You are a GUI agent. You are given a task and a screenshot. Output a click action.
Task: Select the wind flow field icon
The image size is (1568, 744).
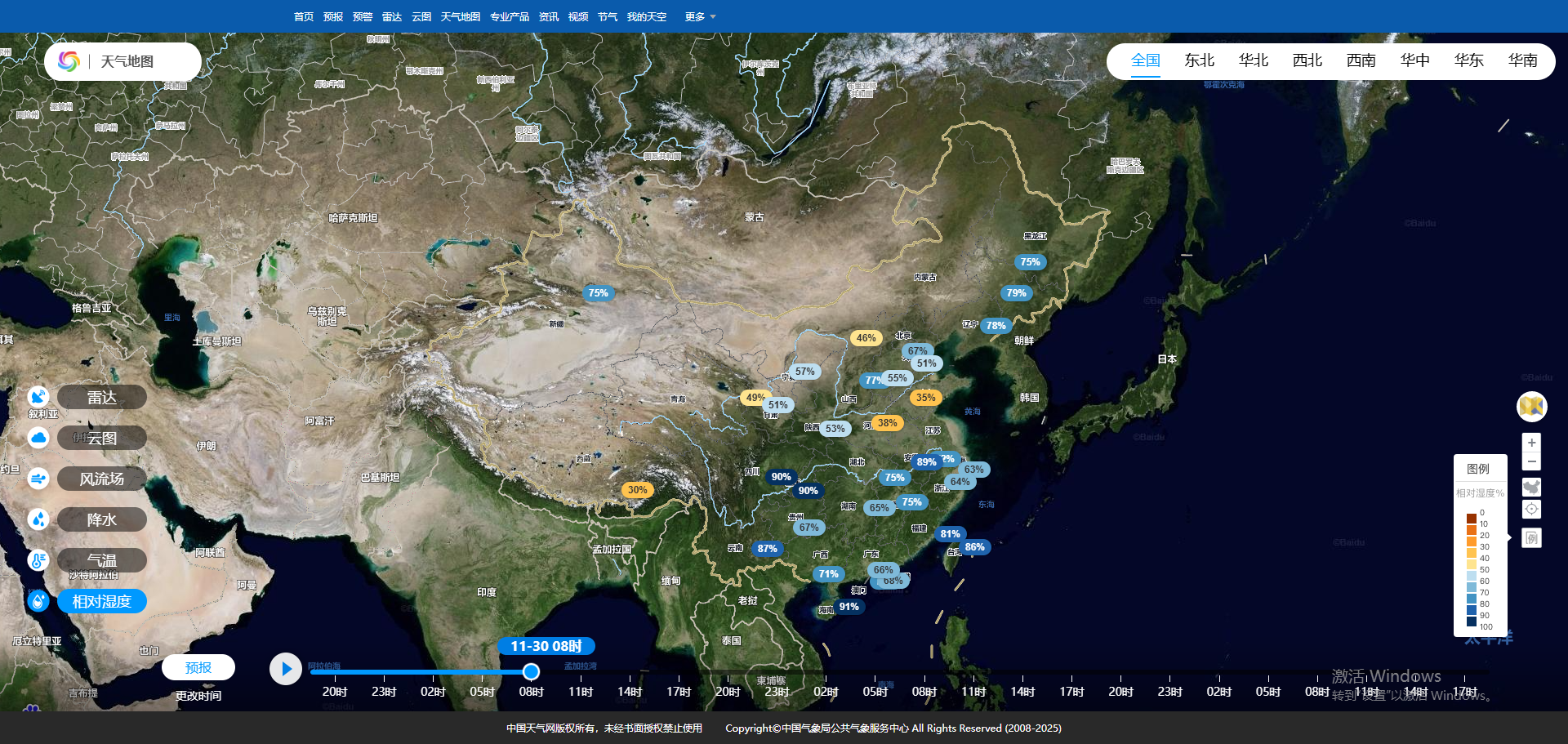(38, 479)
